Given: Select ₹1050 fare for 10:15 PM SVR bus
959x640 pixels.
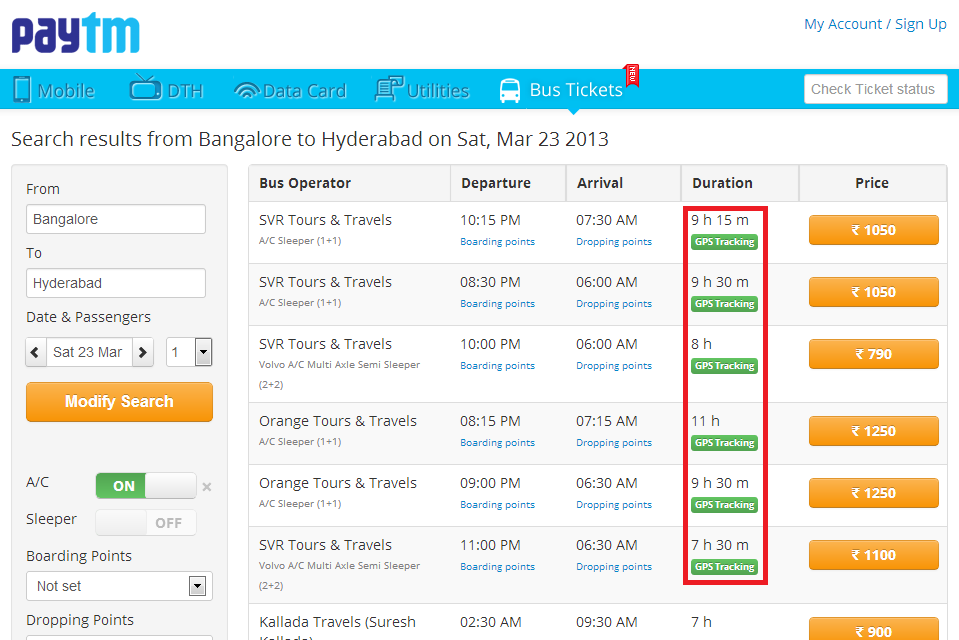Looking at the screenshot, I should click(873, 230).
